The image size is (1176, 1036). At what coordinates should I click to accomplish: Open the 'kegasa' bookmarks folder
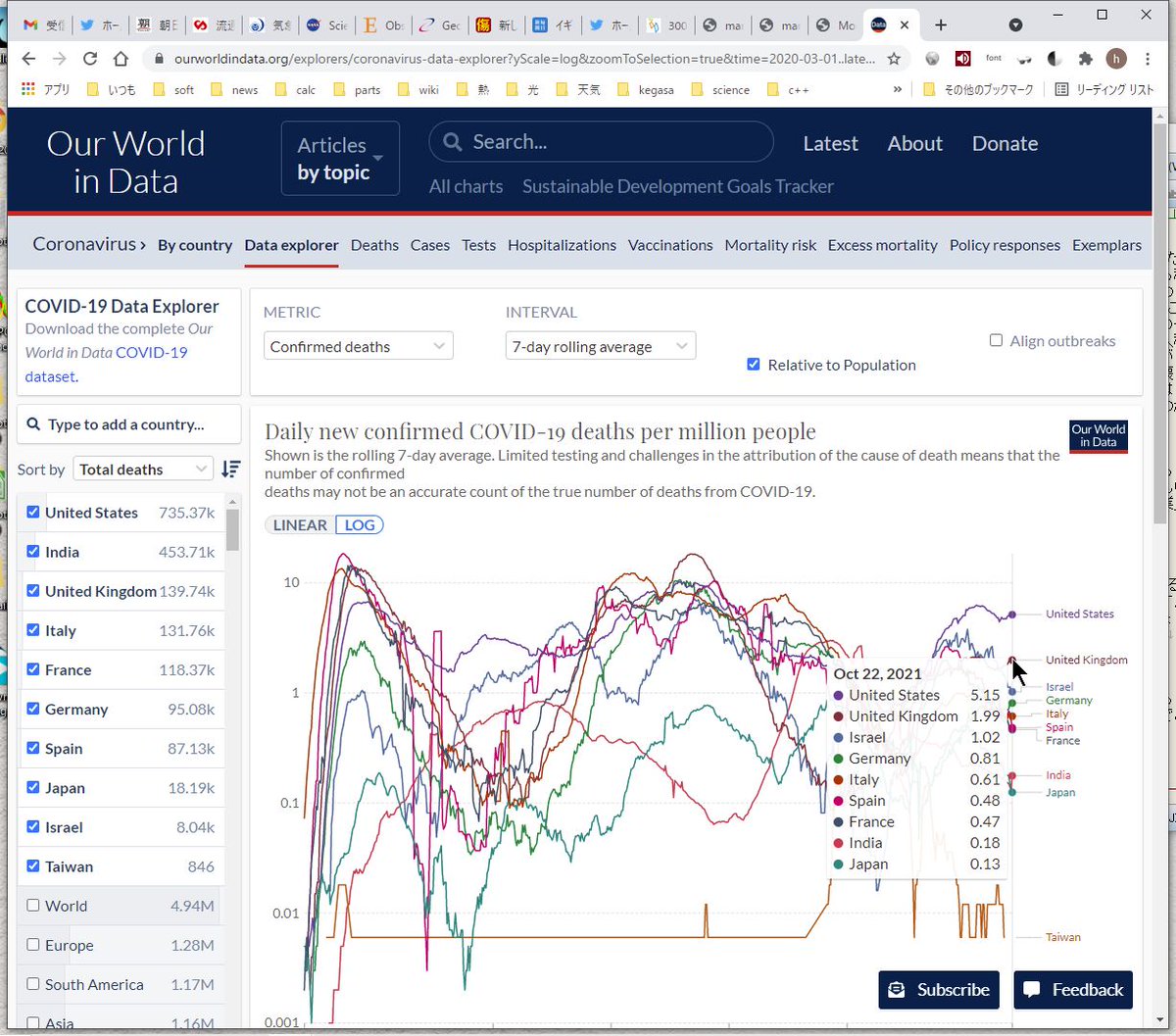(649, 89)
